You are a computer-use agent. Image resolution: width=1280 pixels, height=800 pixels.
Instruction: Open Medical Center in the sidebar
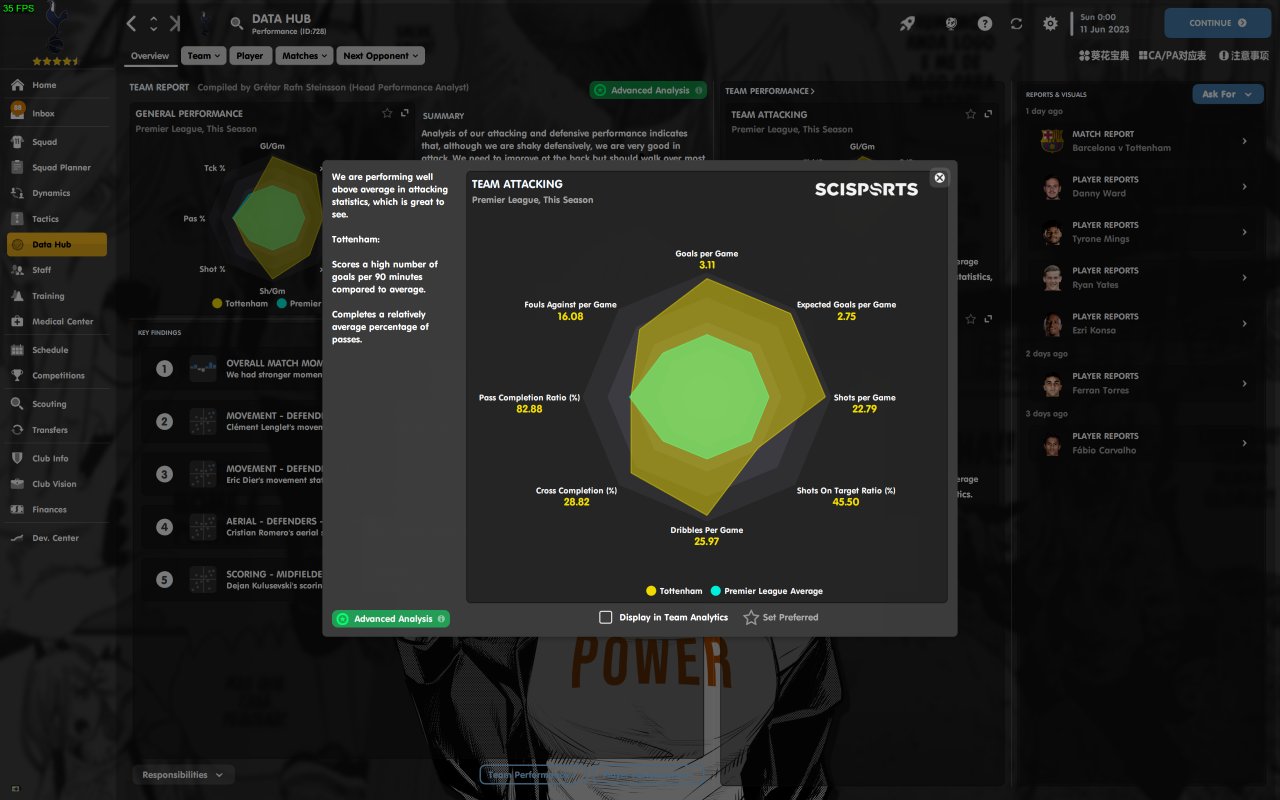[x=56, y=322]
